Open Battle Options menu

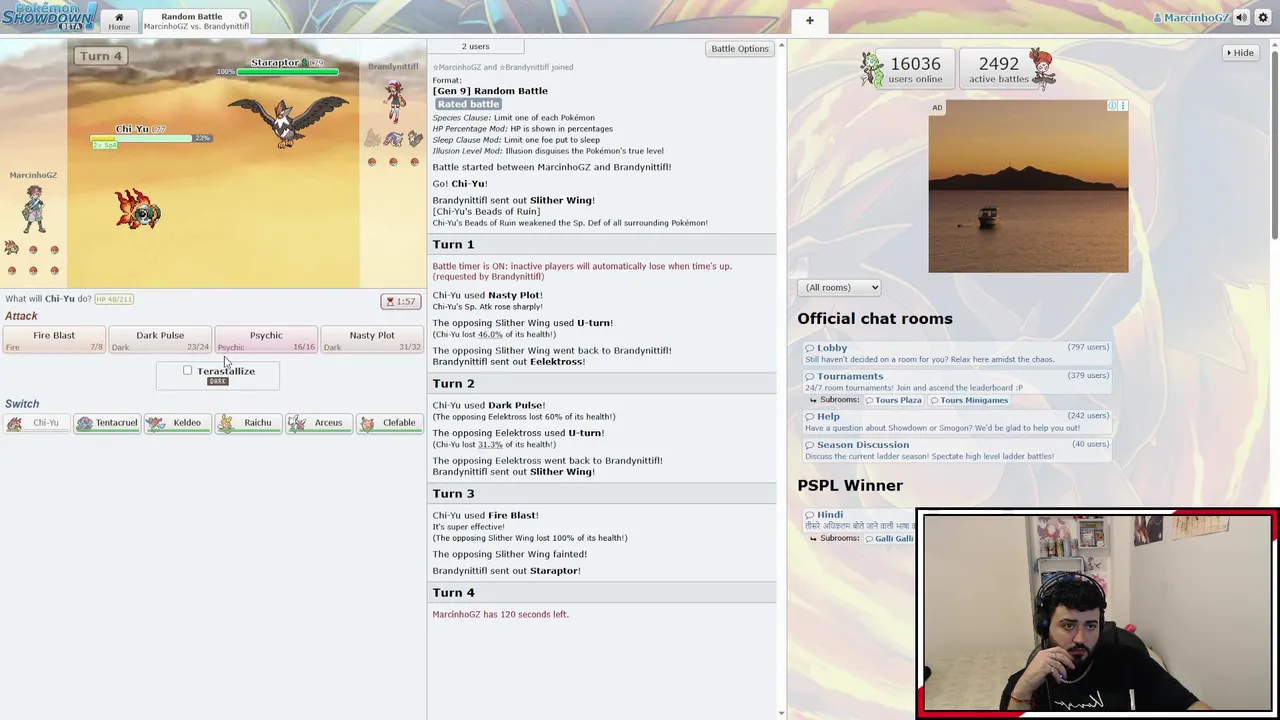click(739, 48)
